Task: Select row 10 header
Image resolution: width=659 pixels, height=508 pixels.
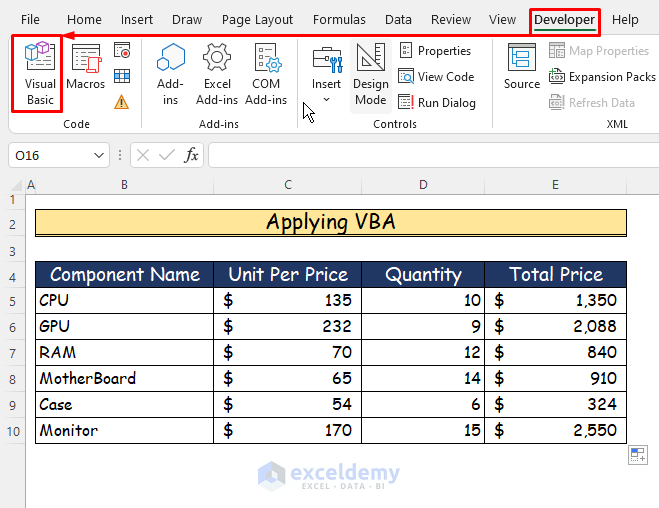Action: coord(13,431)
